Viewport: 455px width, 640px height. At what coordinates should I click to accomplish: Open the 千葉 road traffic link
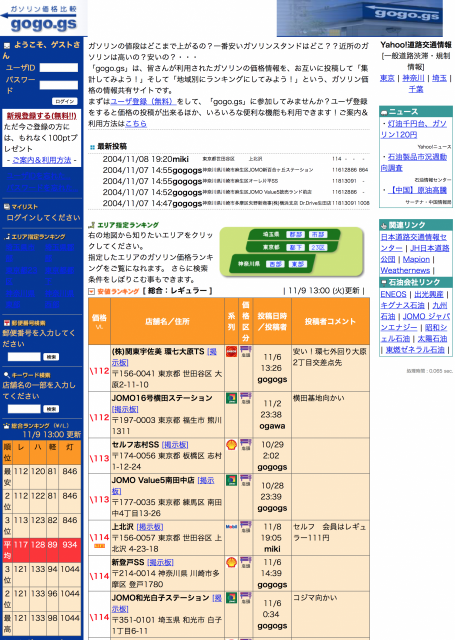click(416, 89)
